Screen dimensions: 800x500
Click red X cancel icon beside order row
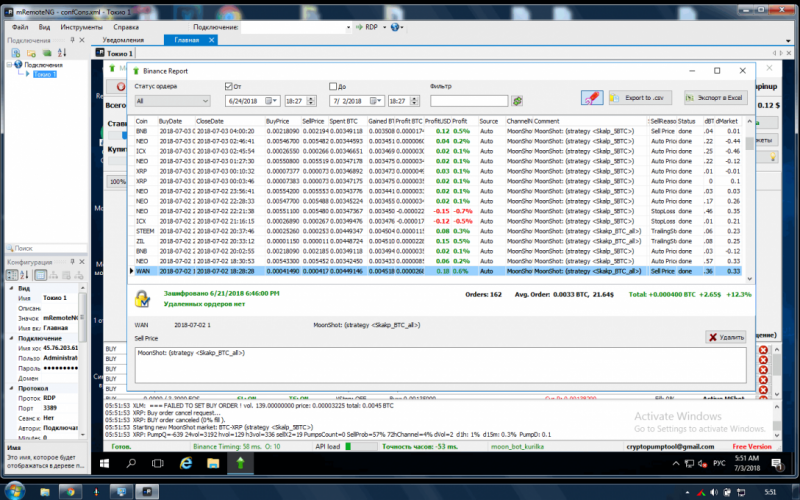(x=763, y=351)
